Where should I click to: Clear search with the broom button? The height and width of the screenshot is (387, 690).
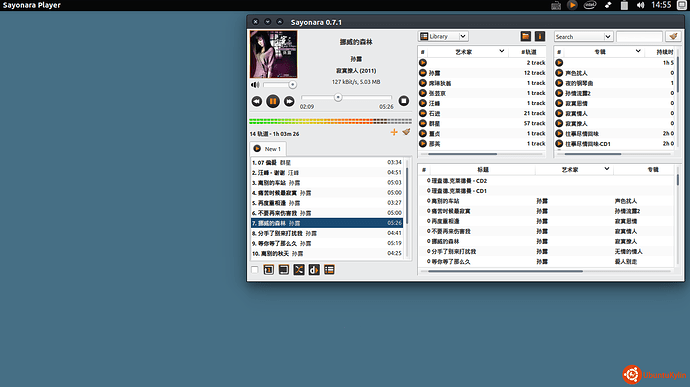click(x=673, y=37)
